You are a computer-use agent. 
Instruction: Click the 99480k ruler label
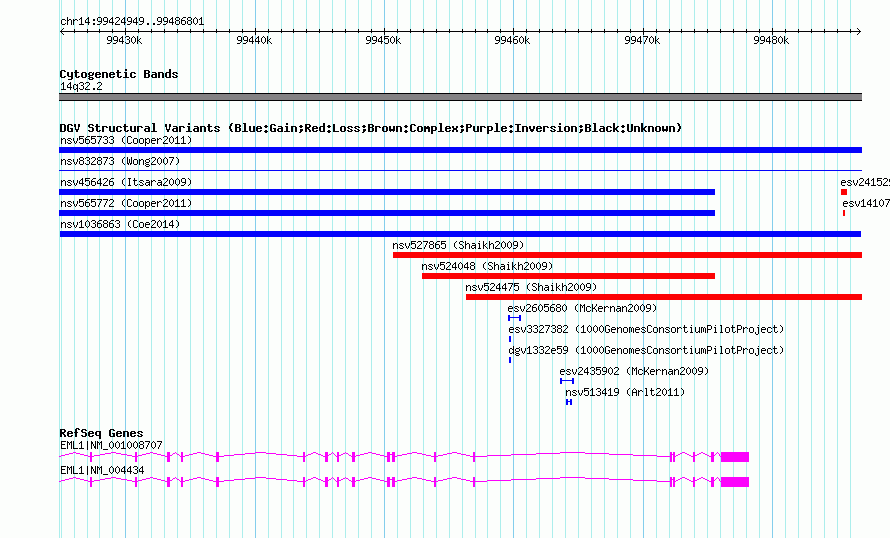(771, 40)
